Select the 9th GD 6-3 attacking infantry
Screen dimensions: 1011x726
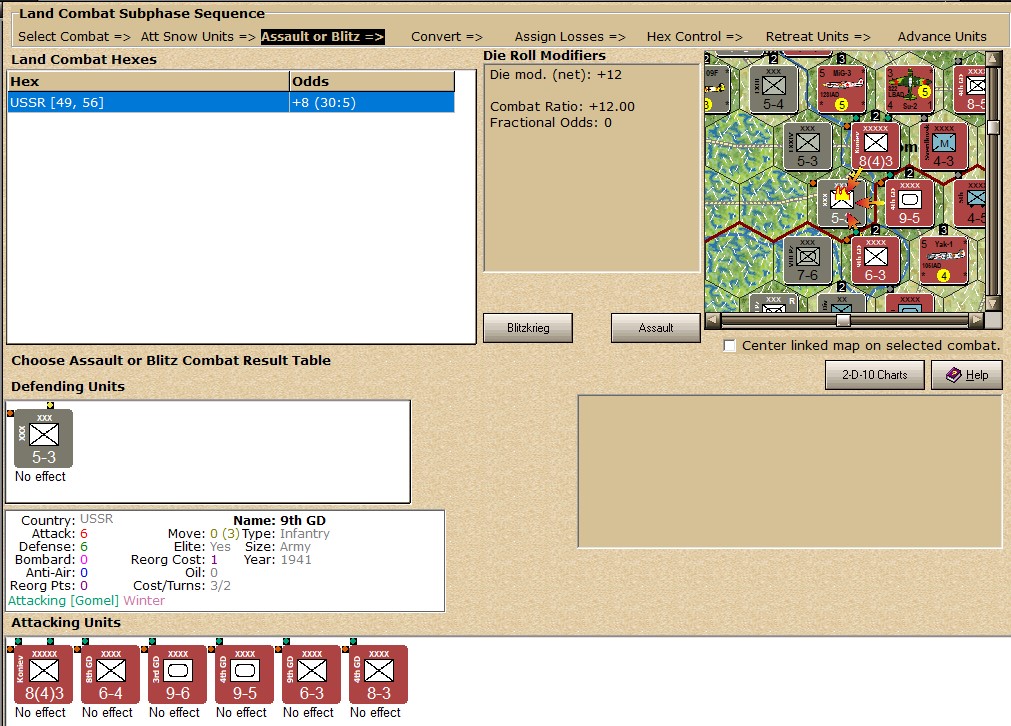[x=311, y=674]
